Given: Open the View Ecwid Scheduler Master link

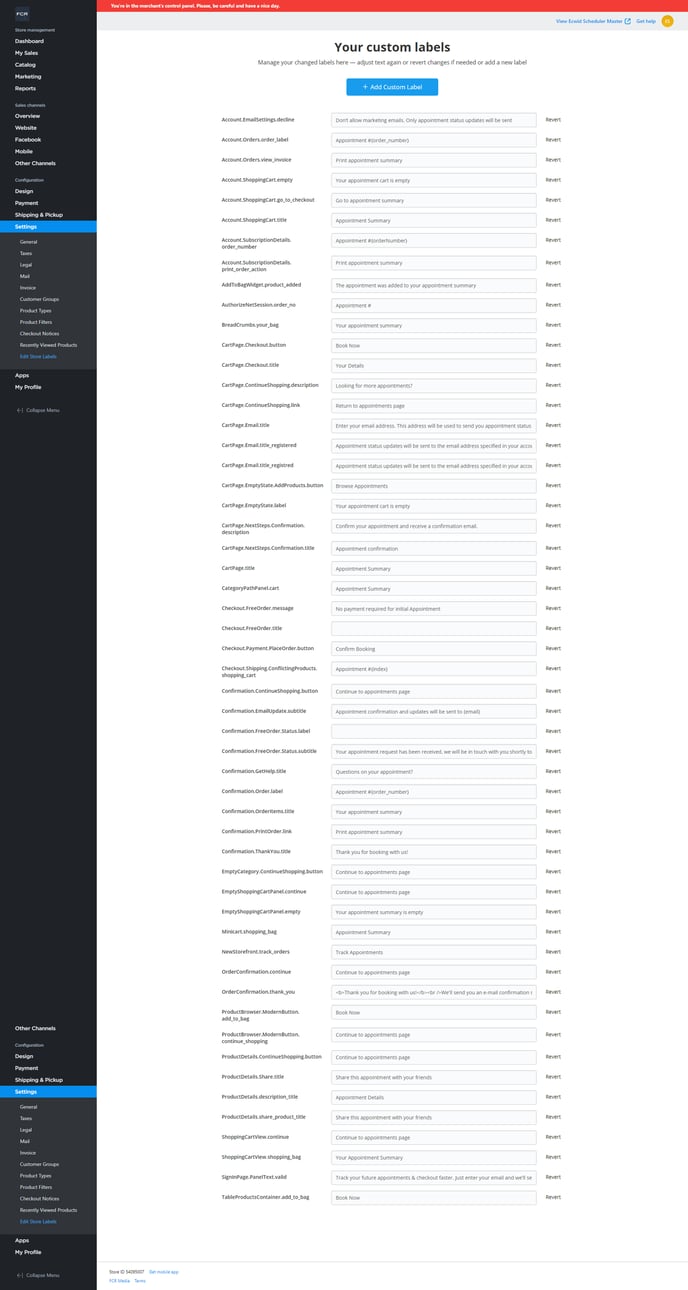Looking at the screenshot, I should tap(593, 21).
